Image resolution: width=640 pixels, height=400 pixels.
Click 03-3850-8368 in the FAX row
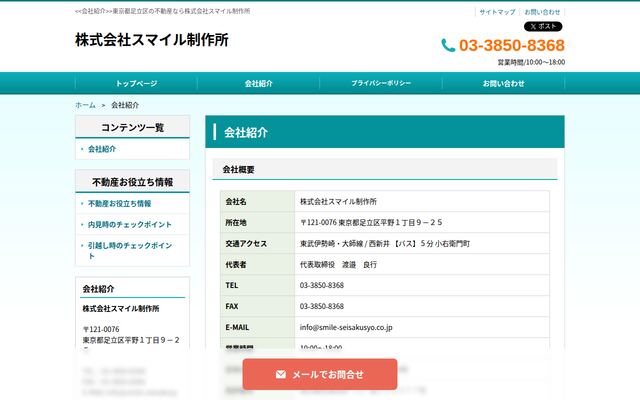click(x=322, y=306)
